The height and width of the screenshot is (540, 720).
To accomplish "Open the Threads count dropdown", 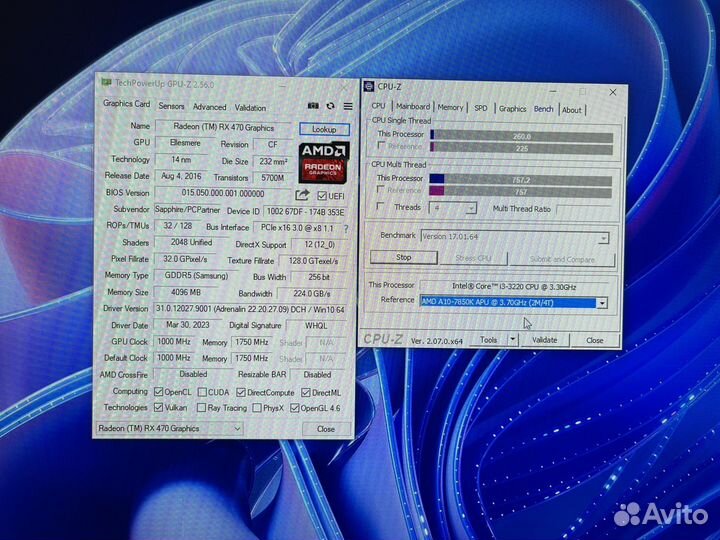I will click(452, 208).
